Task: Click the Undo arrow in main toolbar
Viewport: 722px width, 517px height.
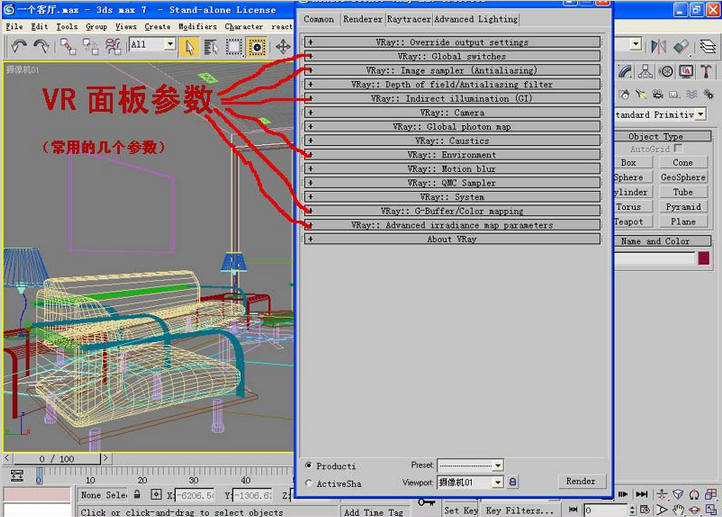Action: (19, 46)
